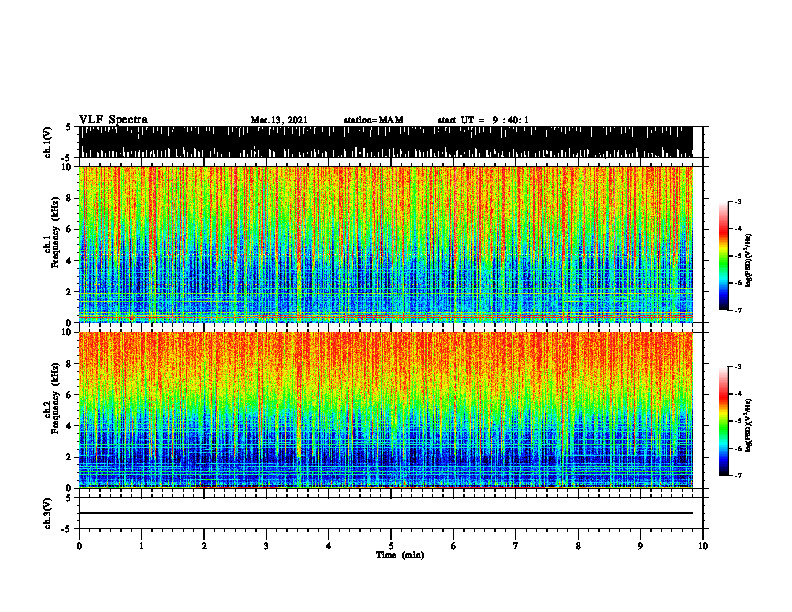Click time axis tick label "4"

(329, 546)
